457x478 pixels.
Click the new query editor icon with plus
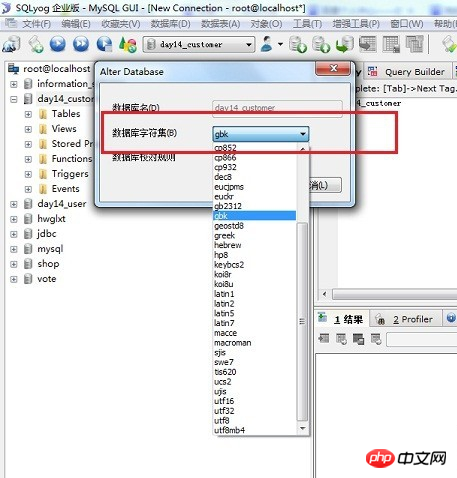coord(35,44)
